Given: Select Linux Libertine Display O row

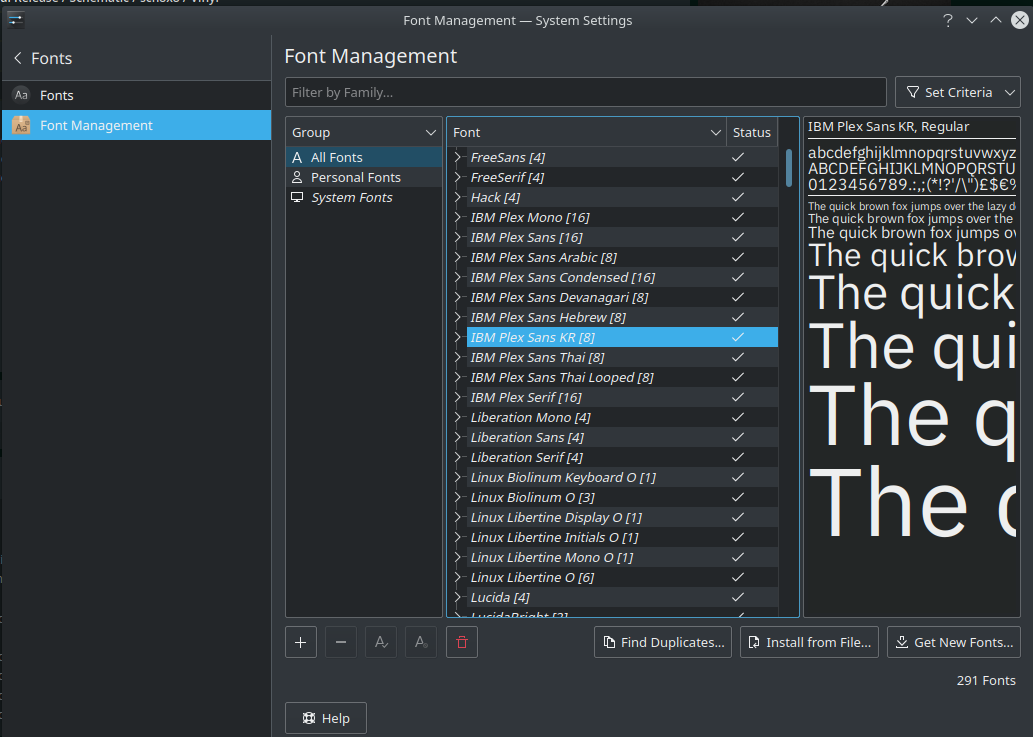Looking at the screenshot, I should pos(623,517).
